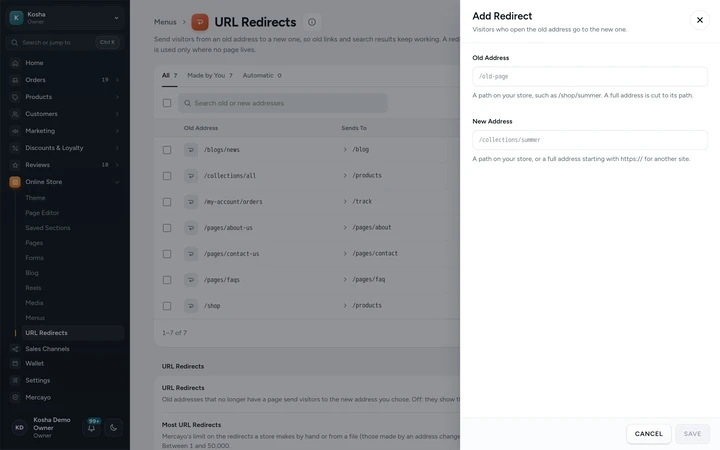Close the Add Redirect panel

(699, 20)
